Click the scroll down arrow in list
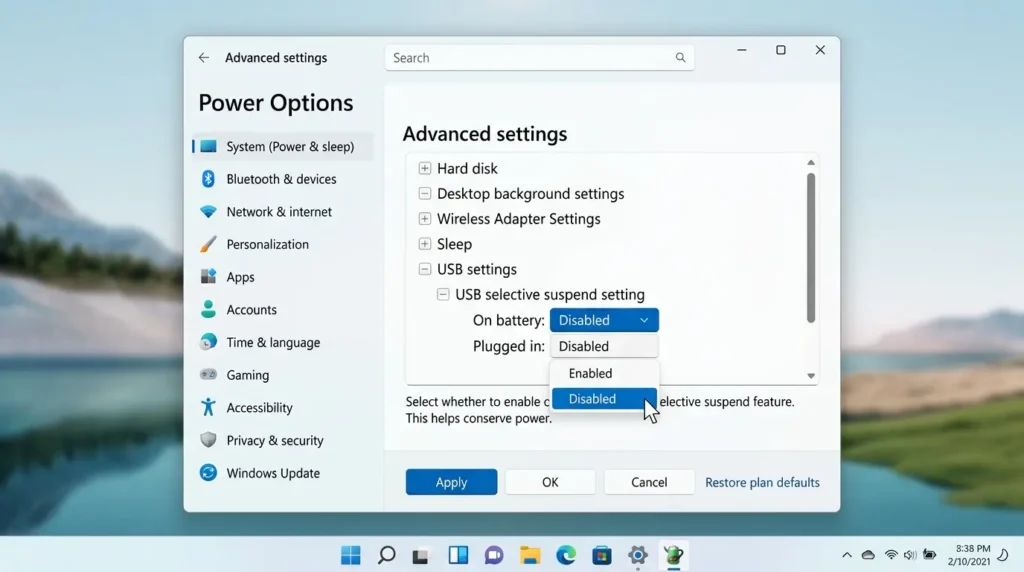This screenshot has width=1024, height=572. pyautogui.click(x=810, y=376)
